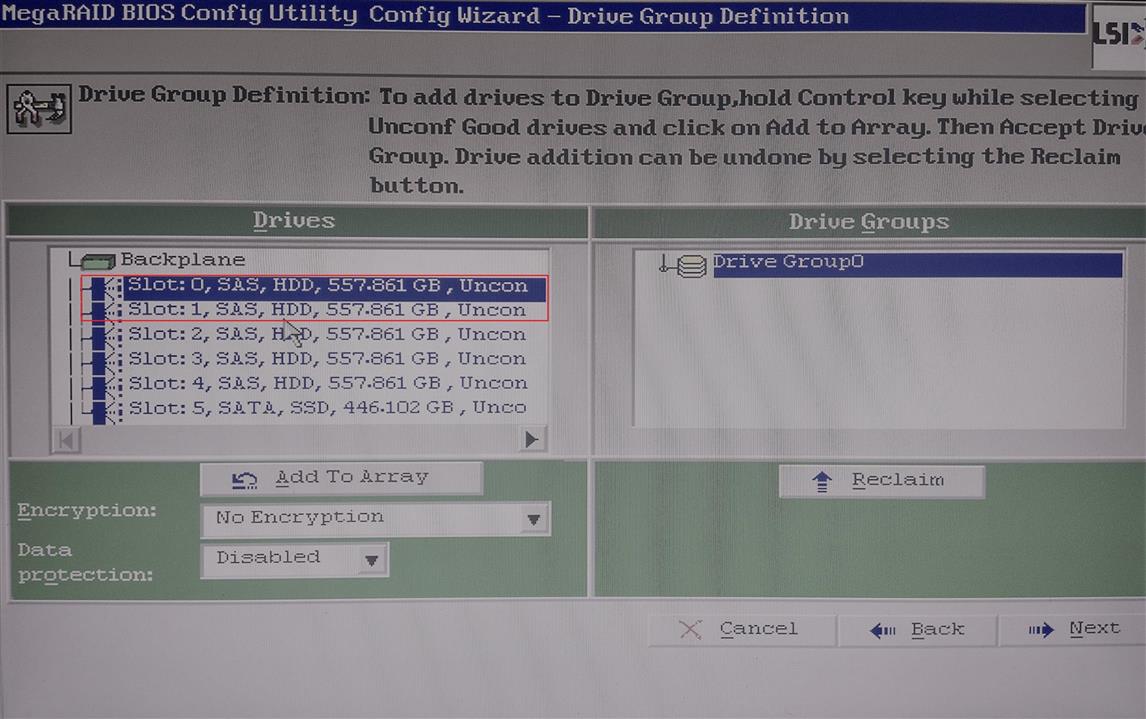Select the Slot: 4 SAS HDD drive row

(x=327, y=384)
